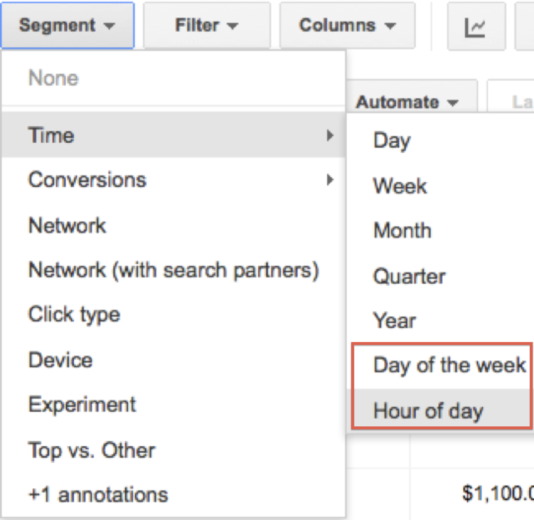Select Experiment segment
Image resolution: width=534 pixels, height=520 pixels.
[x=174, y=405]
